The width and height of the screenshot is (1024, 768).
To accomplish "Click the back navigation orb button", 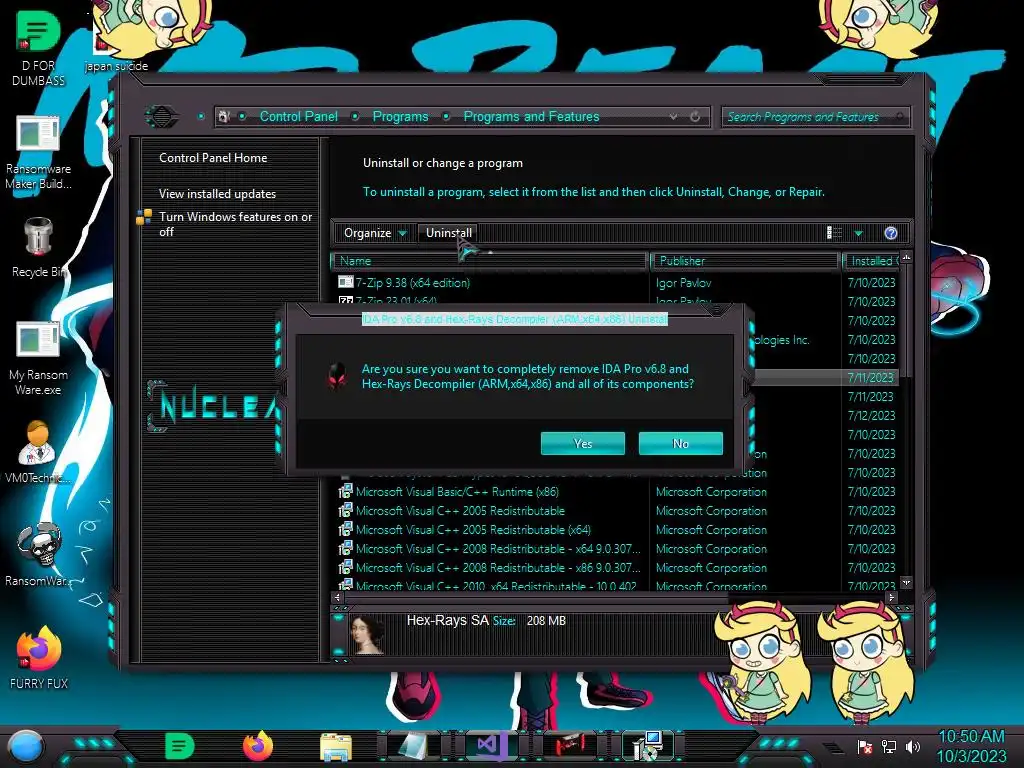I will (161, 117).
